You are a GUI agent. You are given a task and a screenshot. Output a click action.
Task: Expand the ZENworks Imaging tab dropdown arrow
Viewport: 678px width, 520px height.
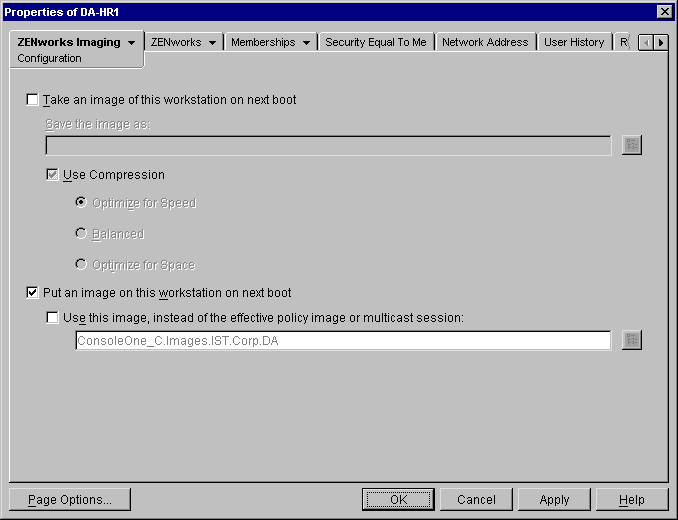point(131,43)
